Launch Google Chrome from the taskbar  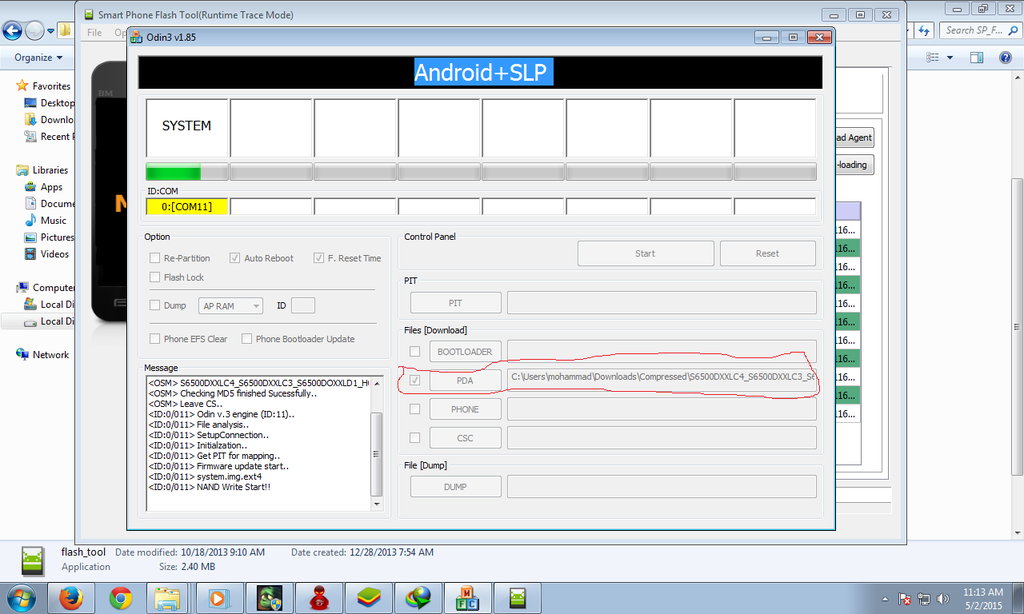(x=121, y=598)
